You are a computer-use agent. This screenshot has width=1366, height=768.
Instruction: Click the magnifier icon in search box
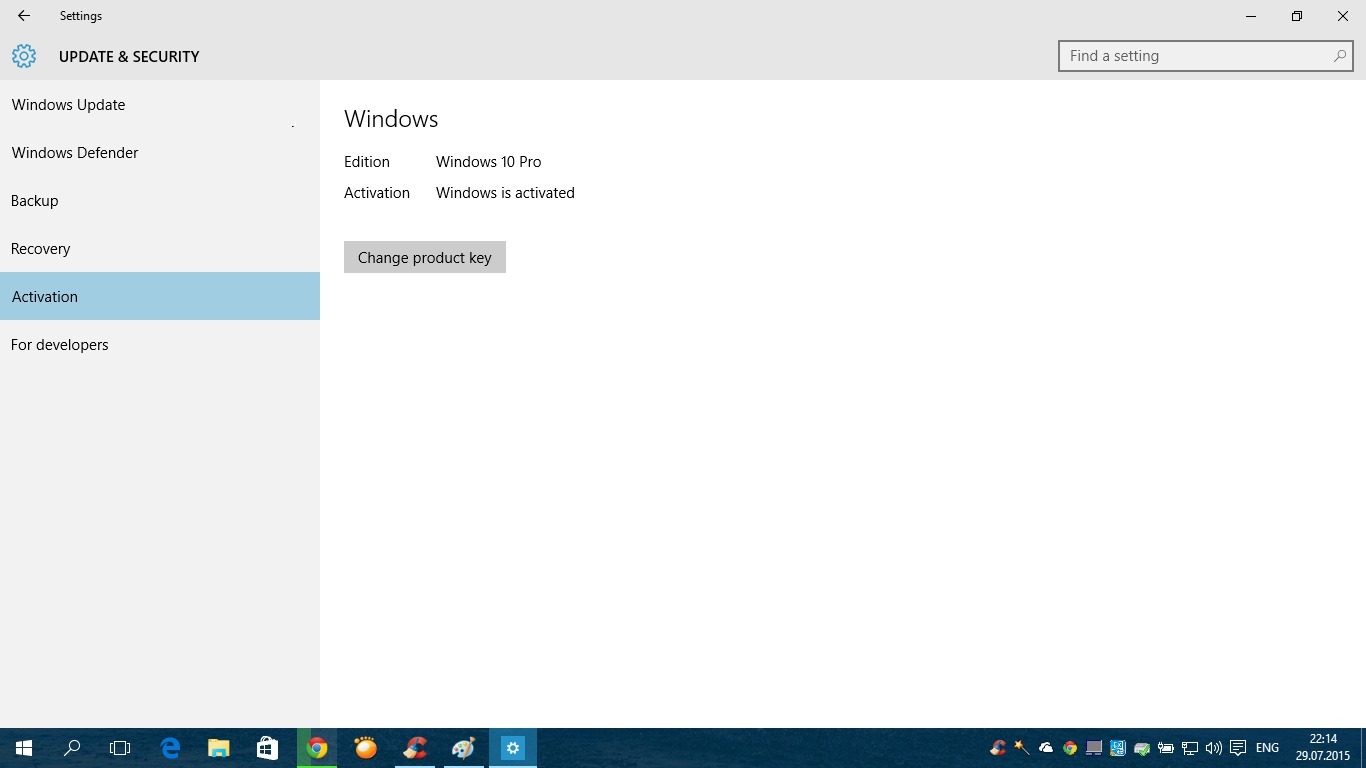[1339, 56]
